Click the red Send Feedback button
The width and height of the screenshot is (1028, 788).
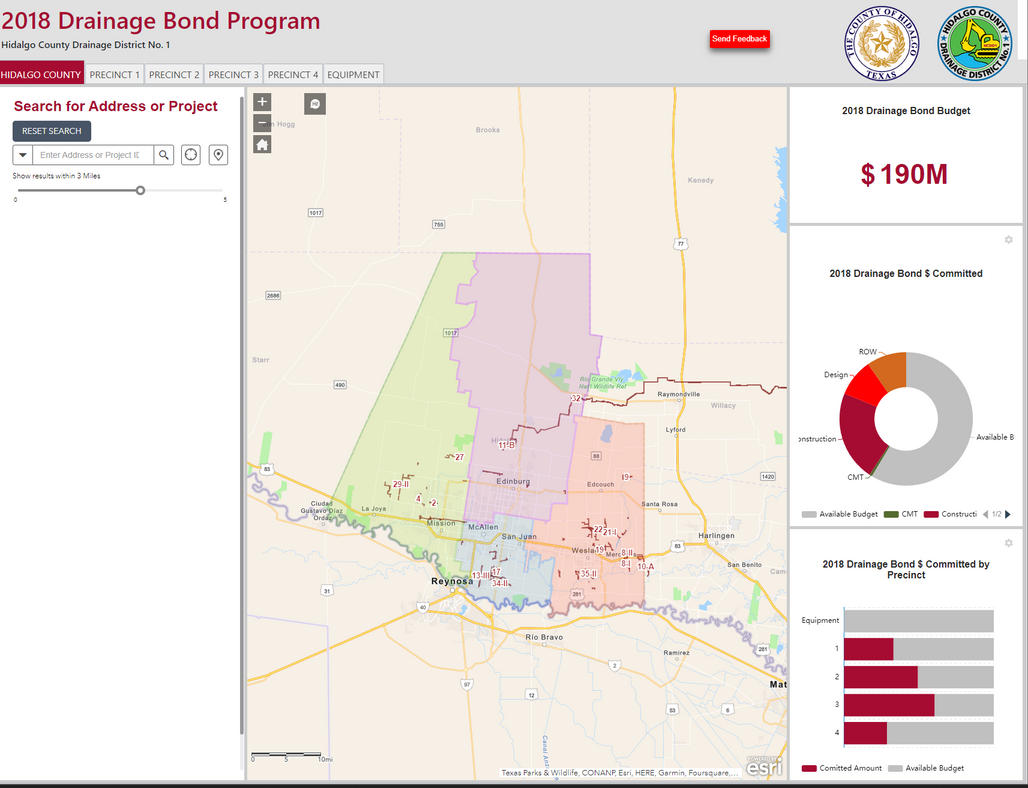(739, 39)
